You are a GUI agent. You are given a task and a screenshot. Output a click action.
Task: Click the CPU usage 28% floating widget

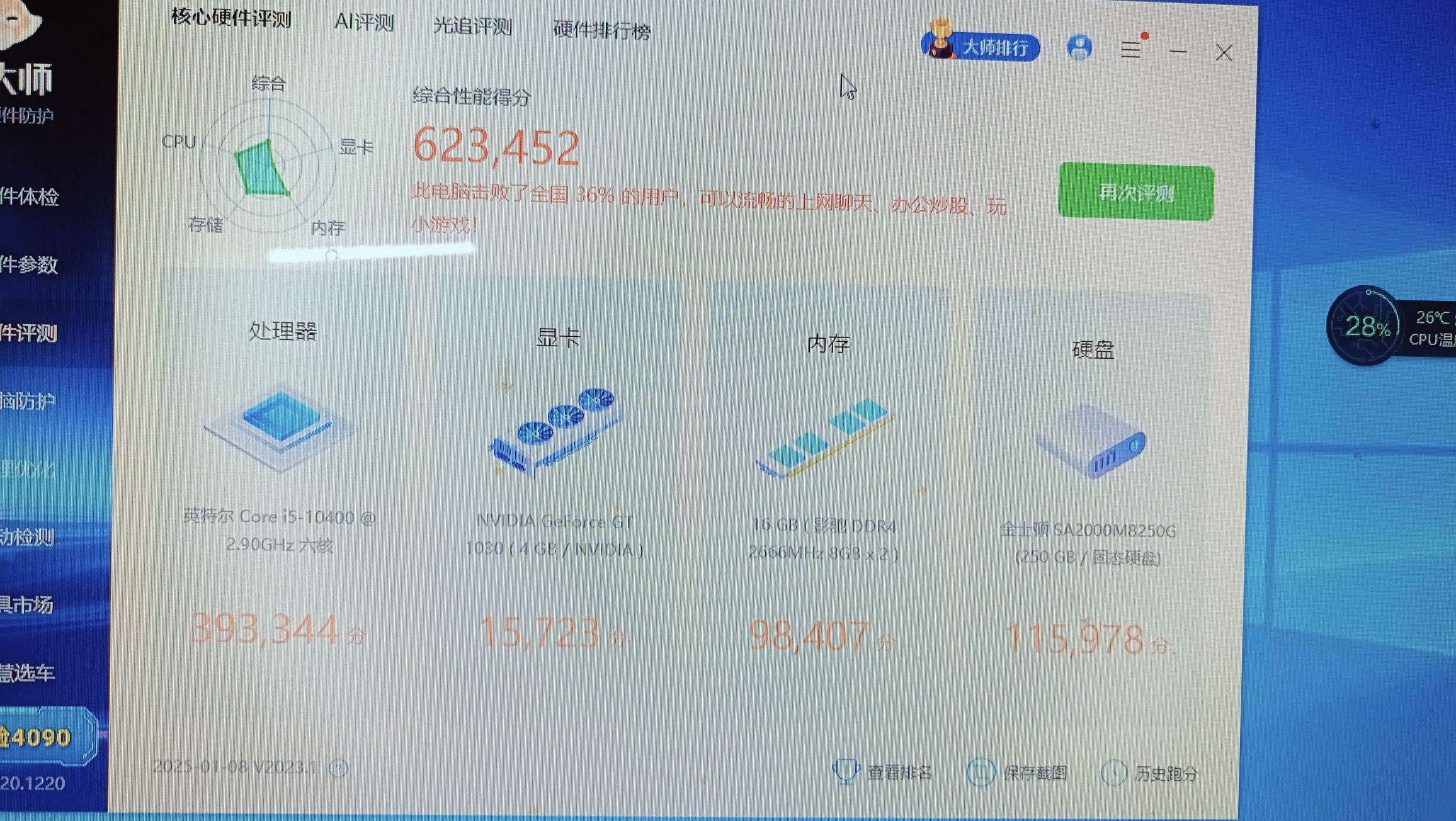tap(1367, 326)
